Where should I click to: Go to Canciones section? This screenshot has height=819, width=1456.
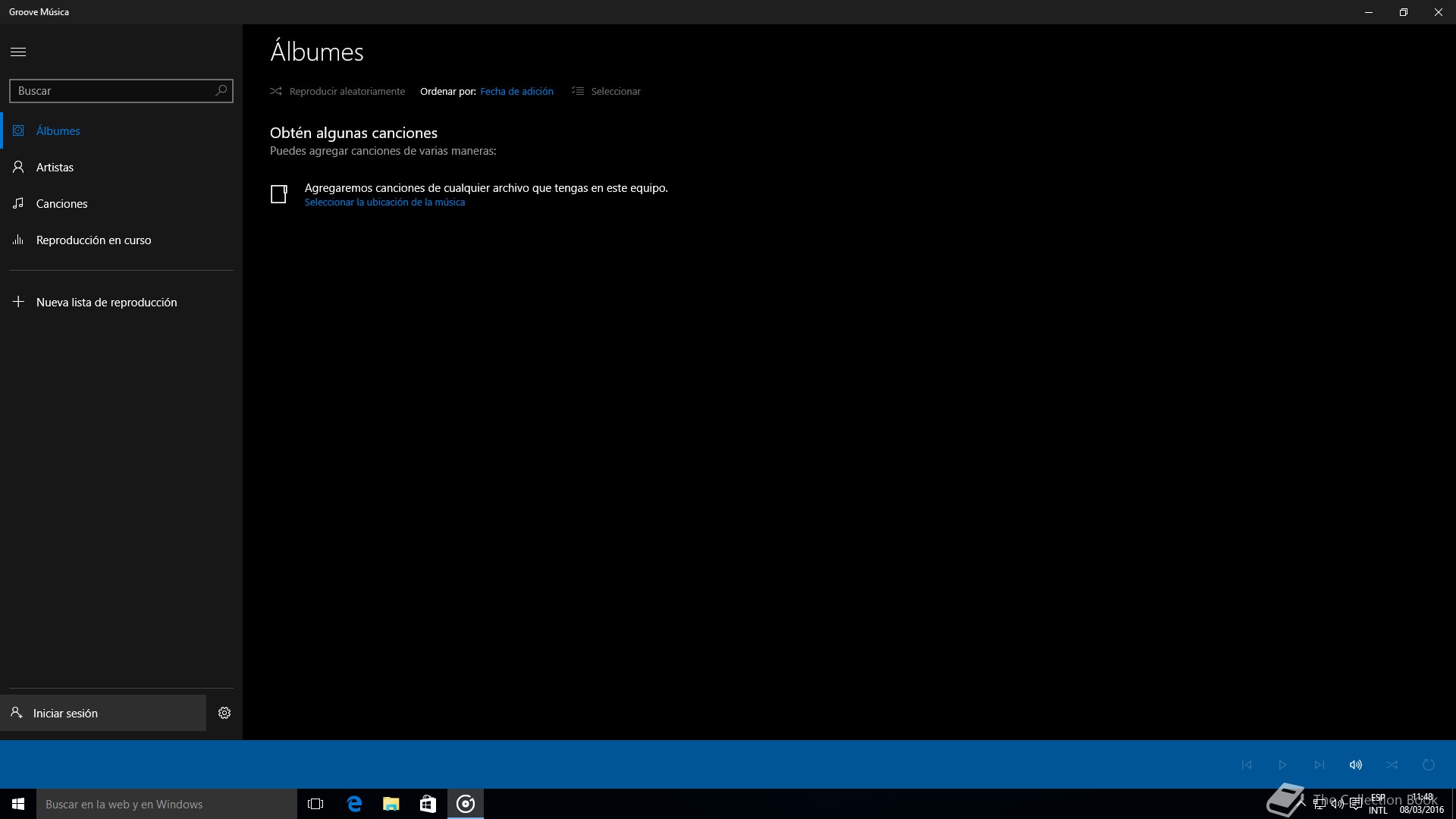click(x=121, y=203)
